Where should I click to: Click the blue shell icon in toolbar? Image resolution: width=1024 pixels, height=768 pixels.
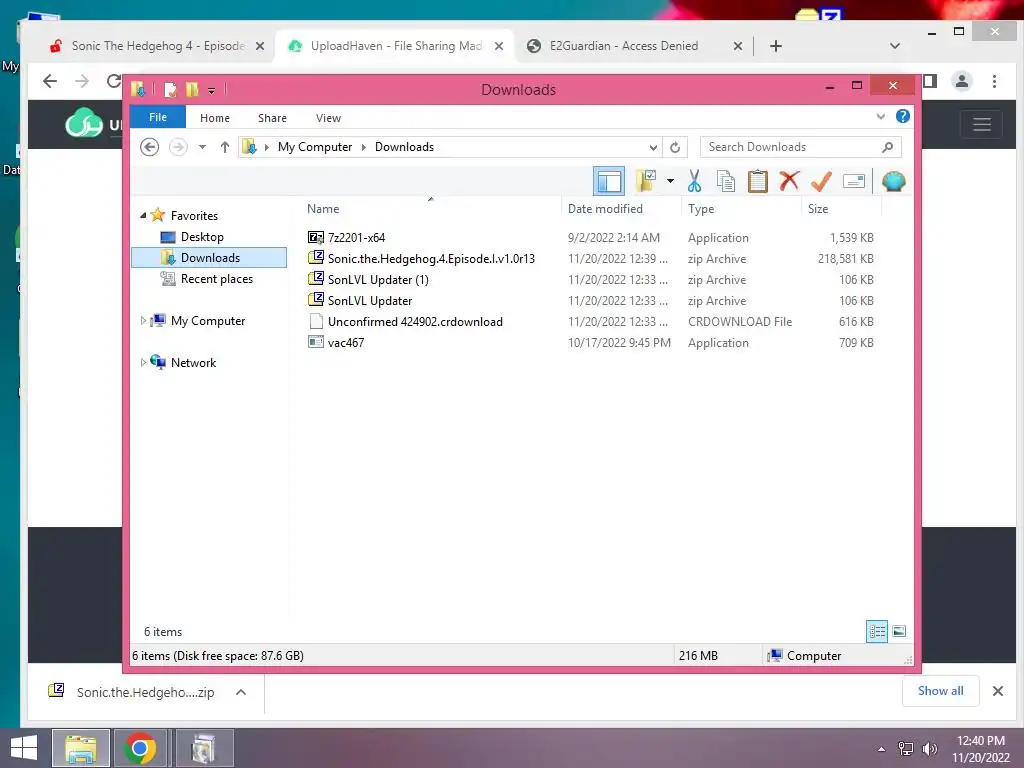coord(893,181)
